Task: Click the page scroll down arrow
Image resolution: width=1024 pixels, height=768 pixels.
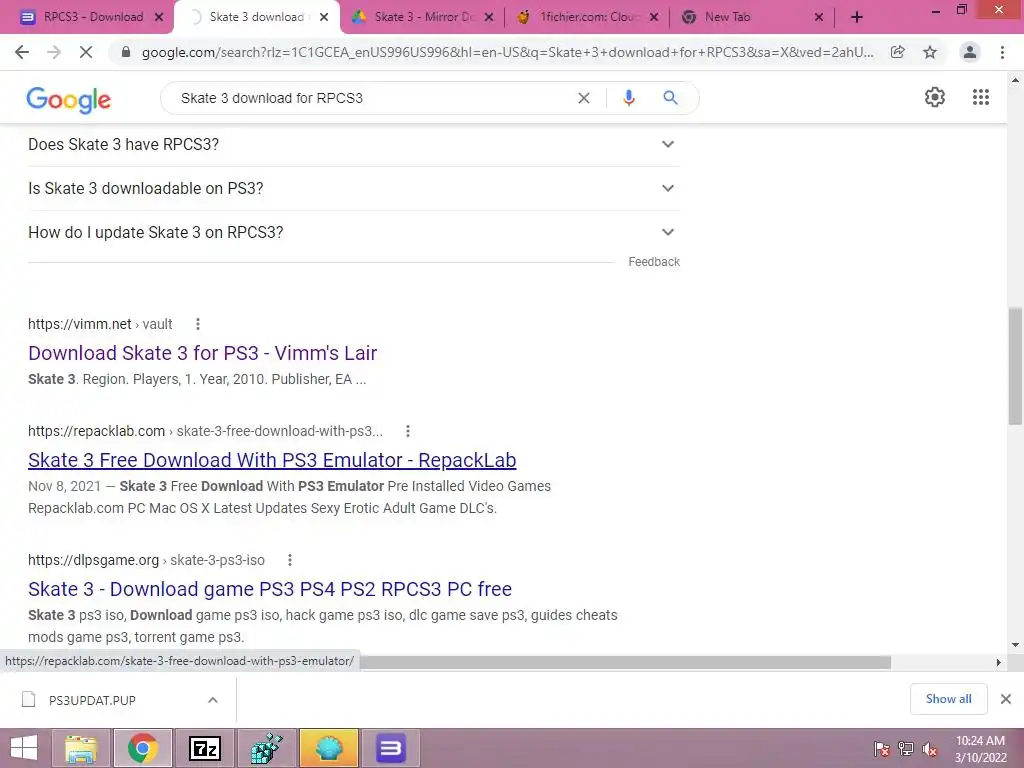Action: [x=1015, y=645]
